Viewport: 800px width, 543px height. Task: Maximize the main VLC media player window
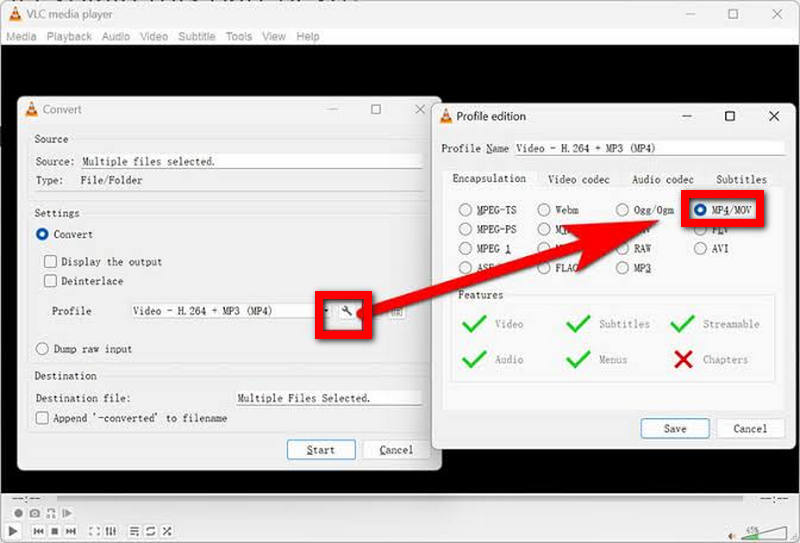(x=733, y=14)
